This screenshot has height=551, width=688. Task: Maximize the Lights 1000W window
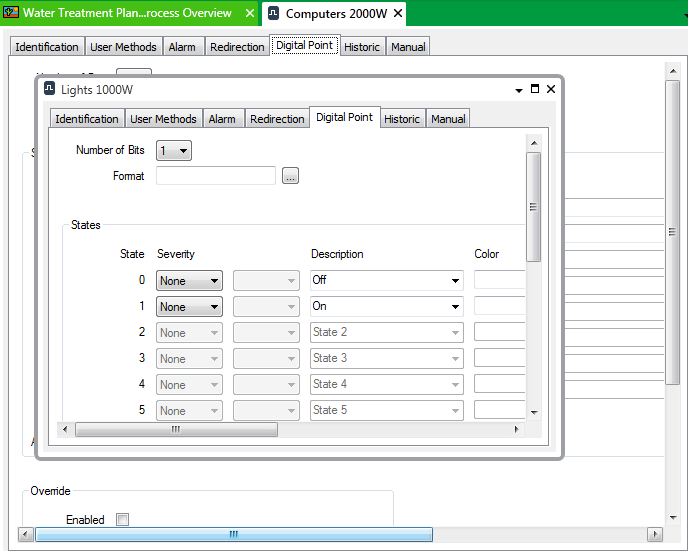pos(535,89)
